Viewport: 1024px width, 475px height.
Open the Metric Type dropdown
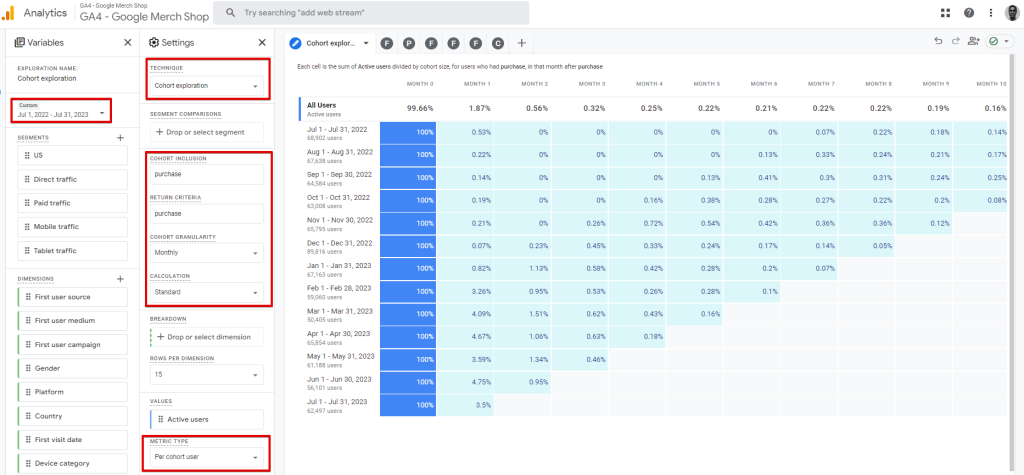coord(206,457)
